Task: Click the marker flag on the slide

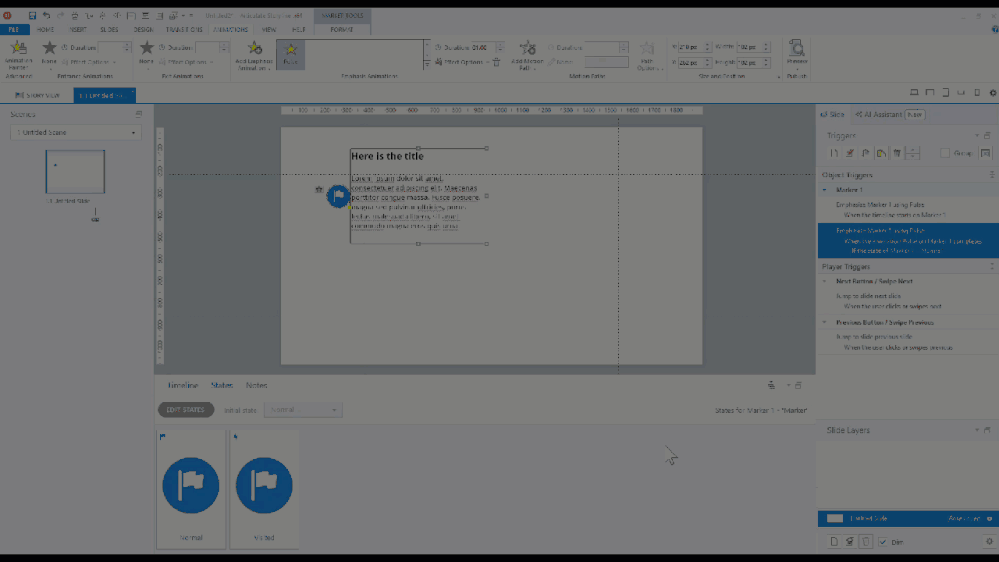Action: 338,196
